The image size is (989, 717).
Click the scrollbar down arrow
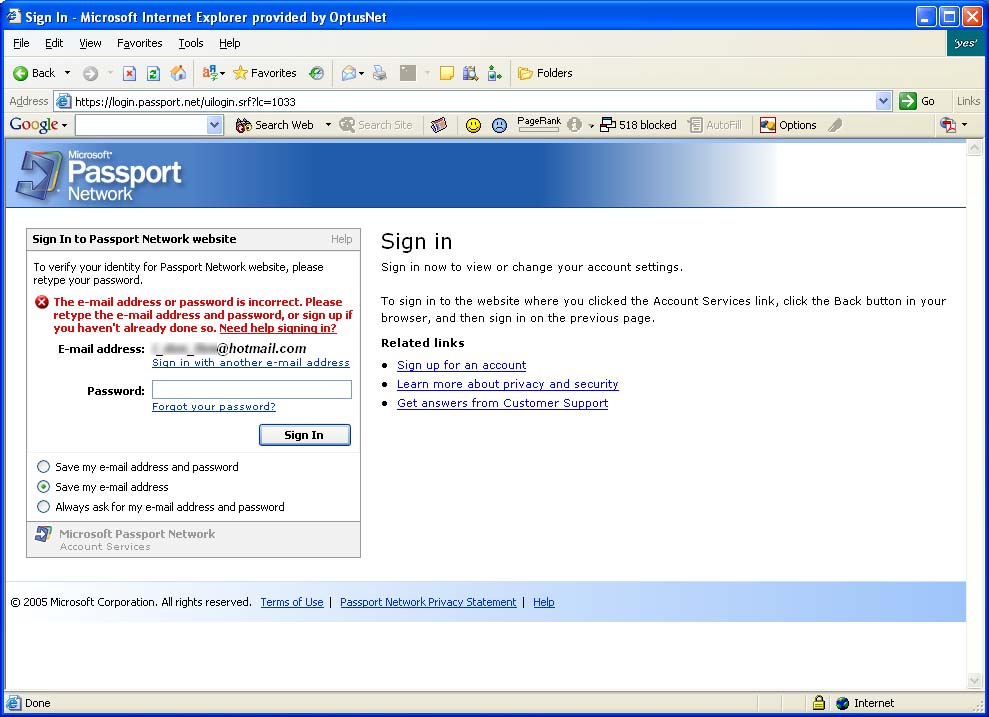point(974,681)
